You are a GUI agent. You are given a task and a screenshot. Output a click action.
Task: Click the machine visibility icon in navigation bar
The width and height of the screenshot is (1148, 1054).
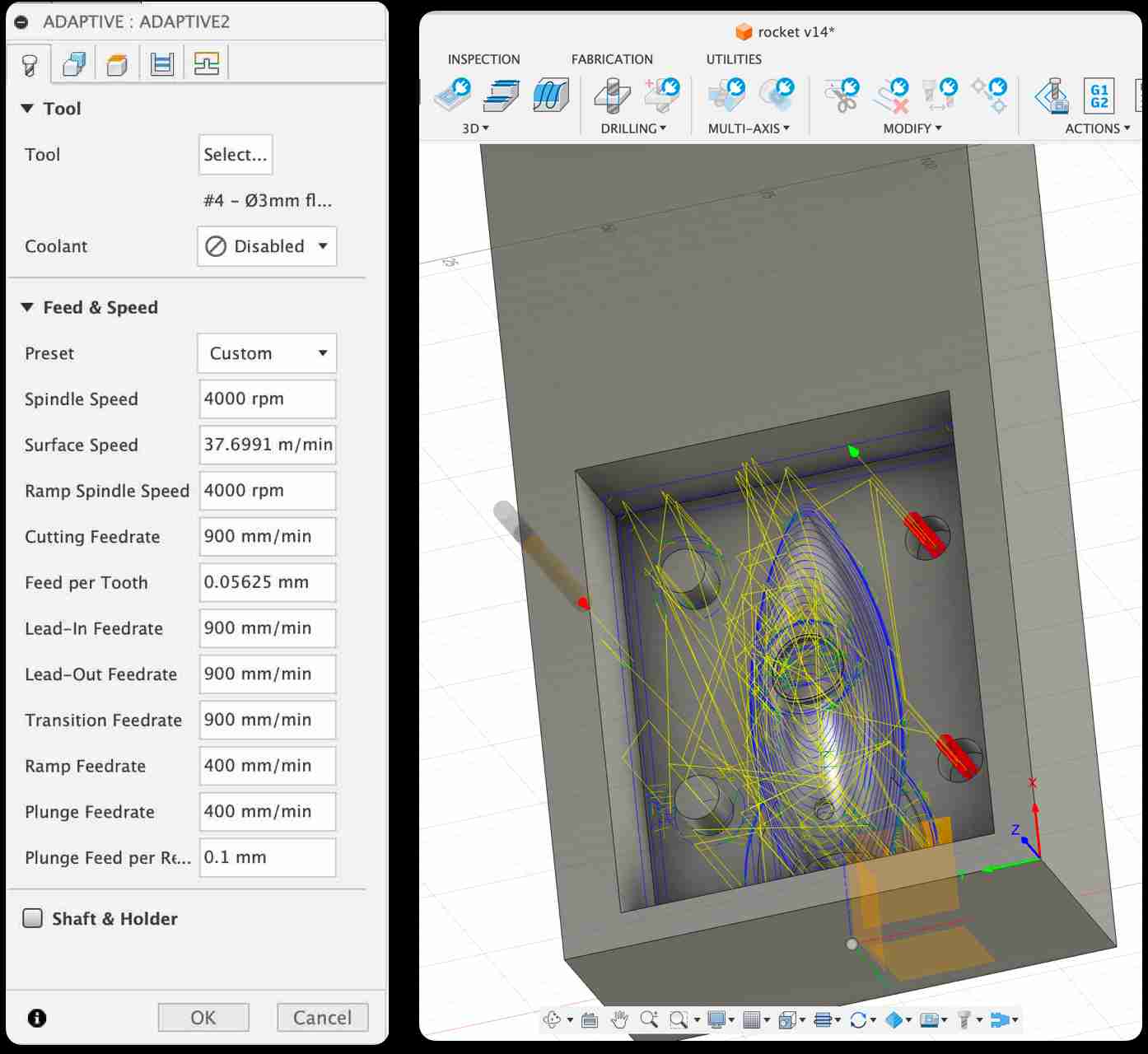pos(930,1019)
